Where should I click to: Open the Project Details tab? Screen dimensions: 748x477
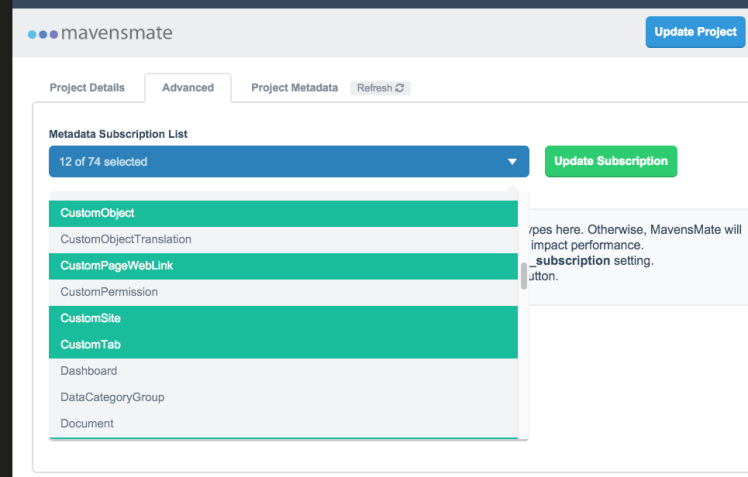pyautogui.click(x=88, y=88)
